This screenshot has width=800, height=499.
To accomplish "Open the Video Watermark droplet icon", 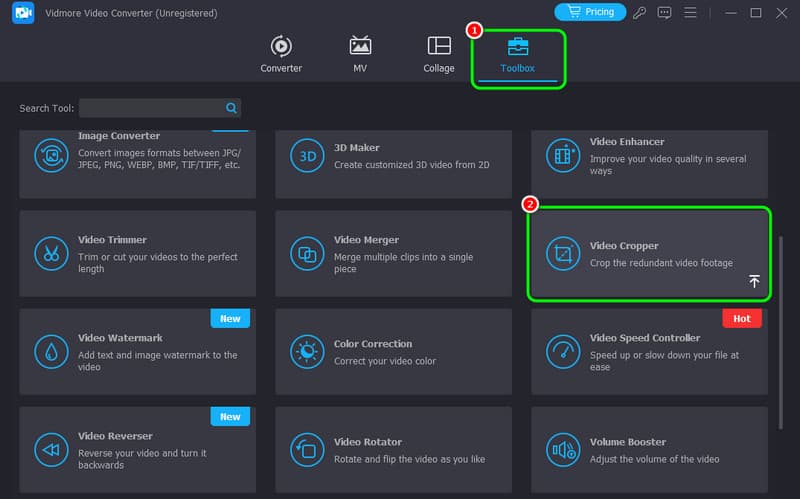I will 50,351.
